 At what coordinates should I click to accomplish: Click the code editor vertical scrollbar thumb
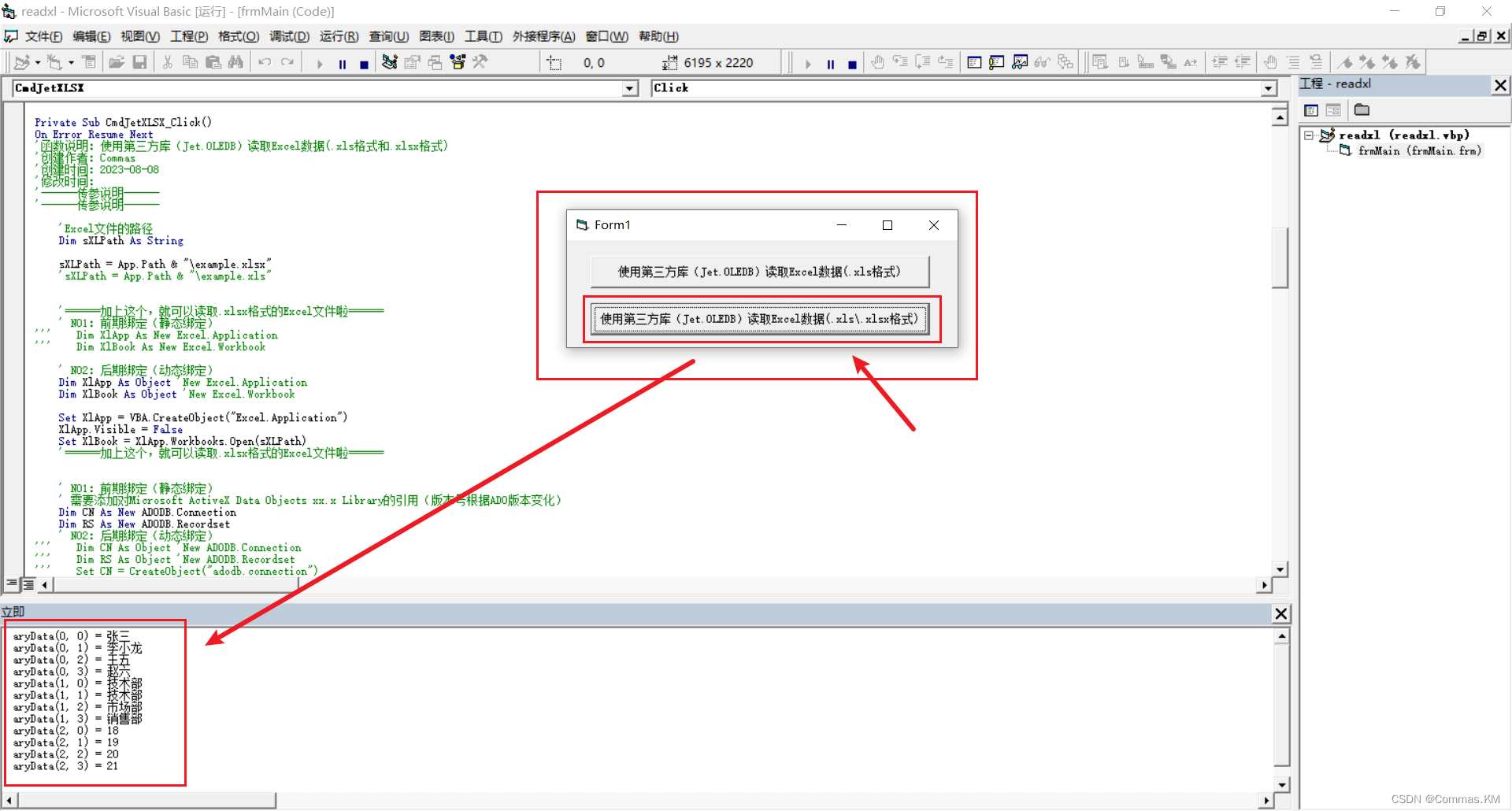(1280, 258)
